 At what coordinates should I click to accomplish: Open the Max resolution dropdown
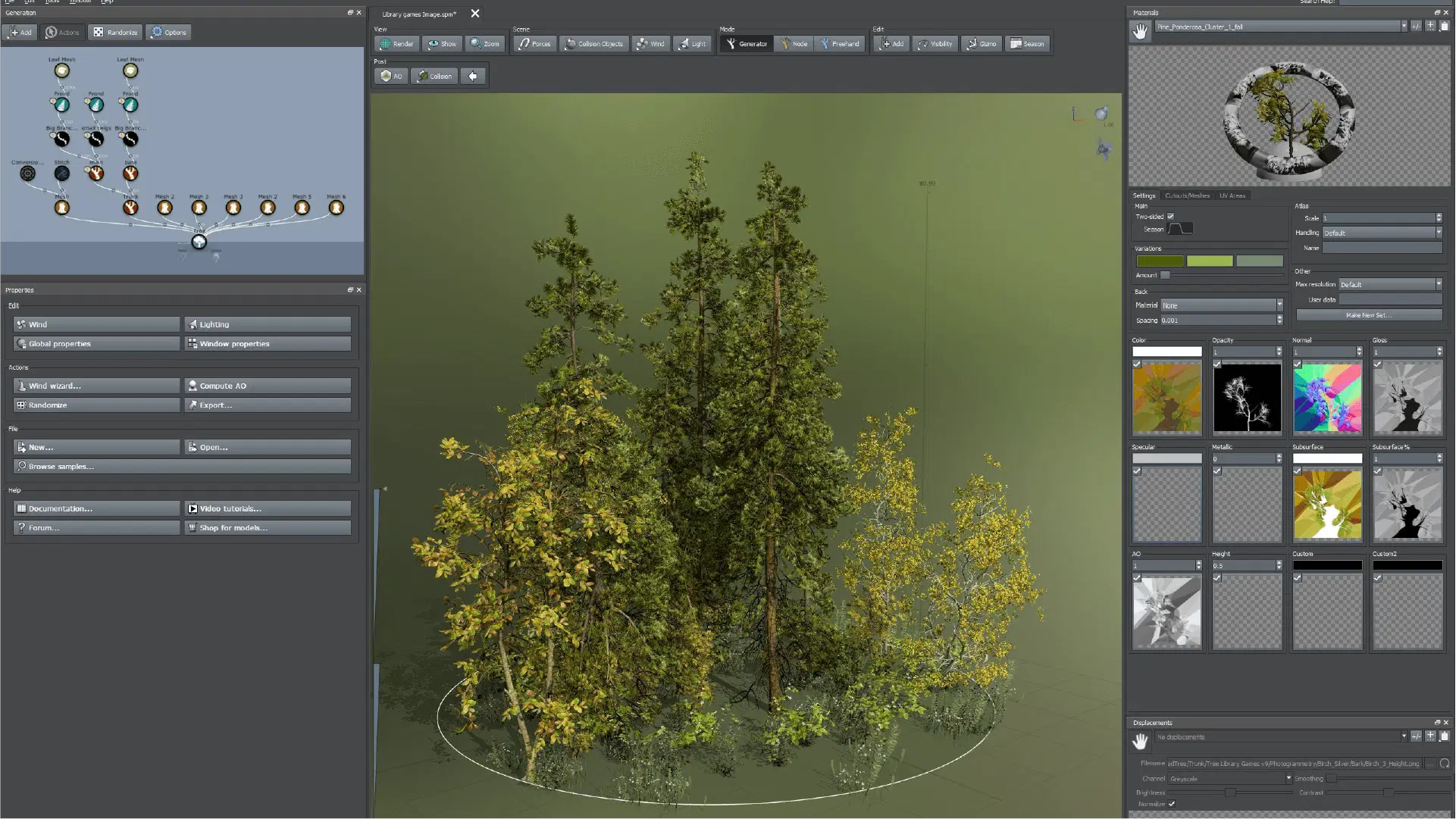(x=1390, y=285)
